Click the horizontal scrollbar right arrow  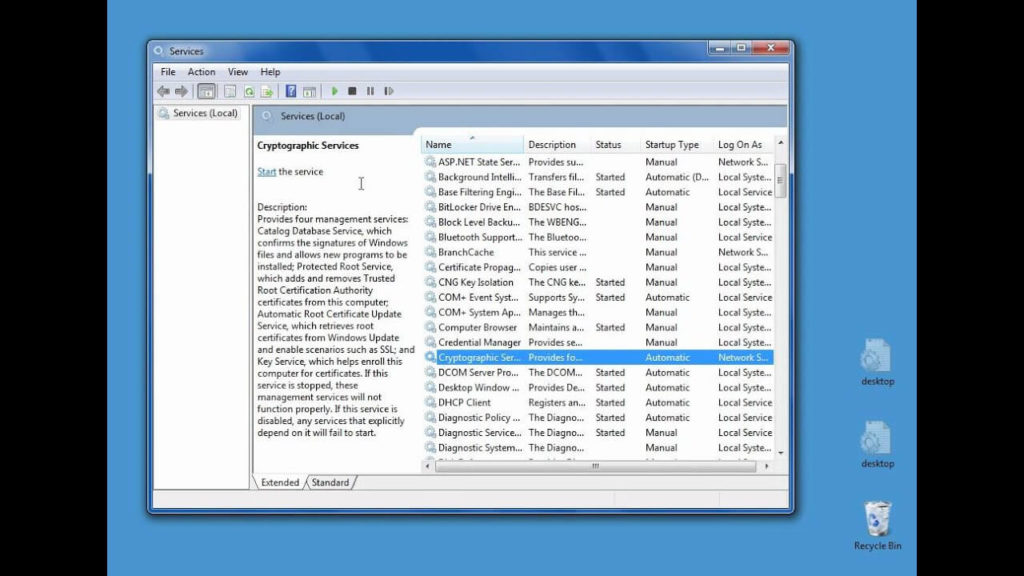click(x=767, y=466)
